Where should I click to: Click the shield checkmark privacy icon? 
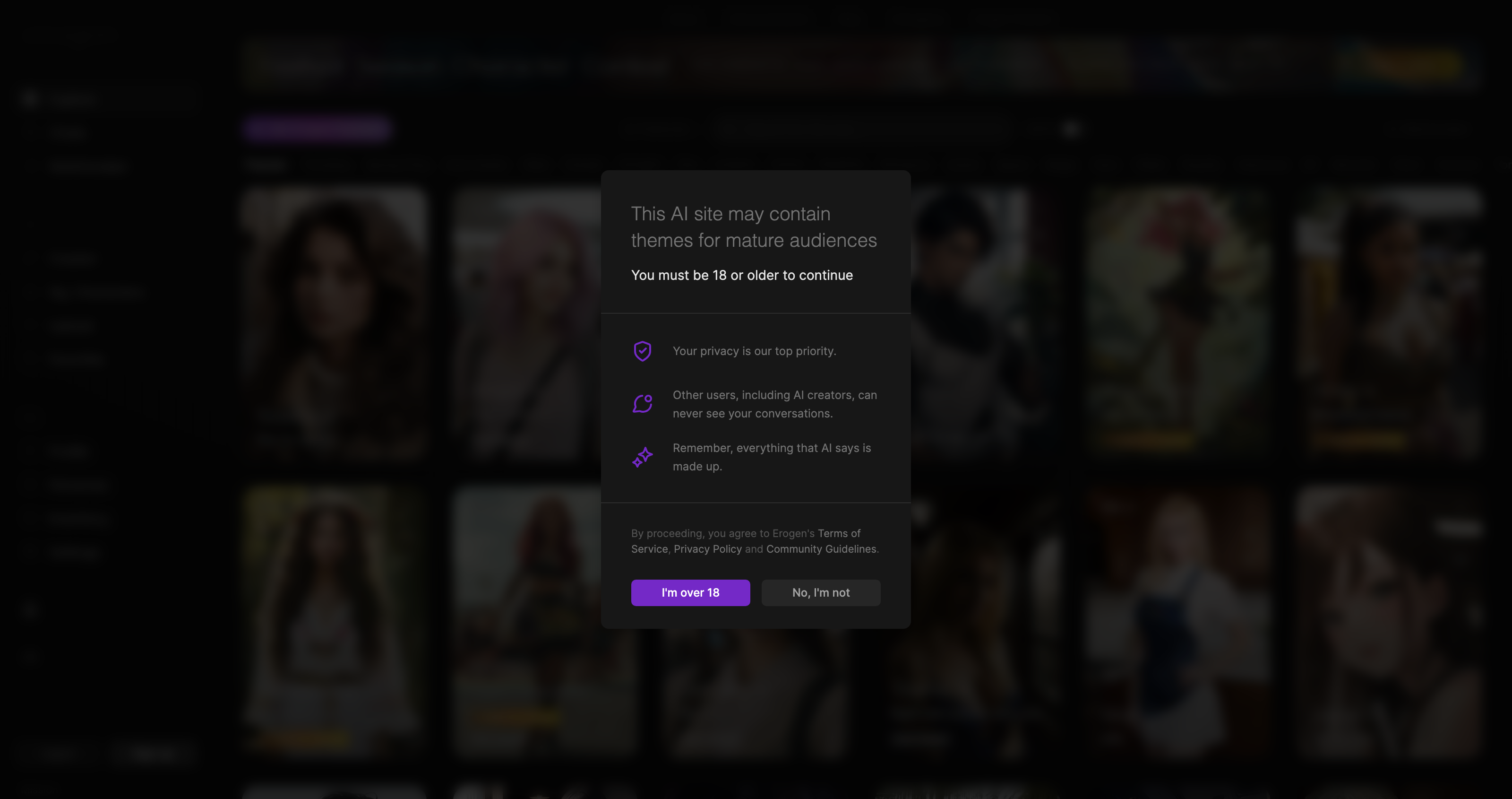click(x=643, y=351)
